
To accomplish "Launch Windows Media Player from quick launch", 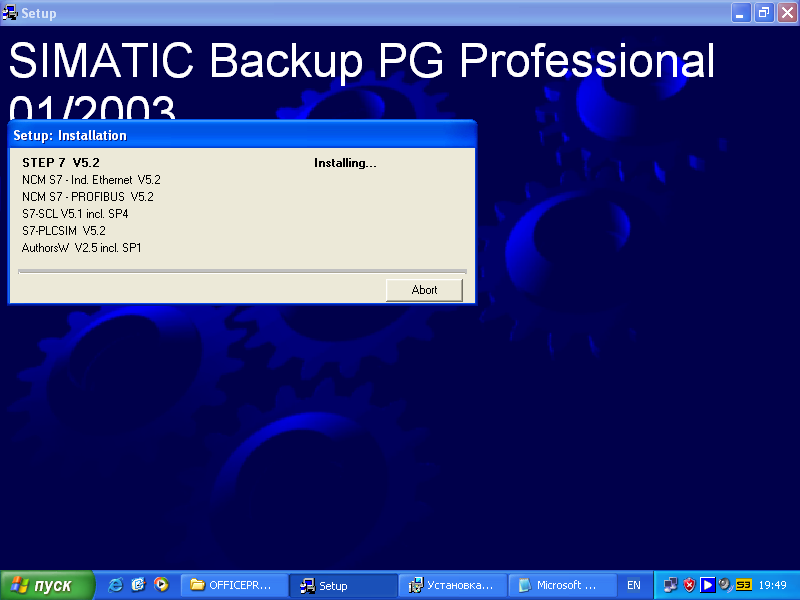I will coord(161,585).
